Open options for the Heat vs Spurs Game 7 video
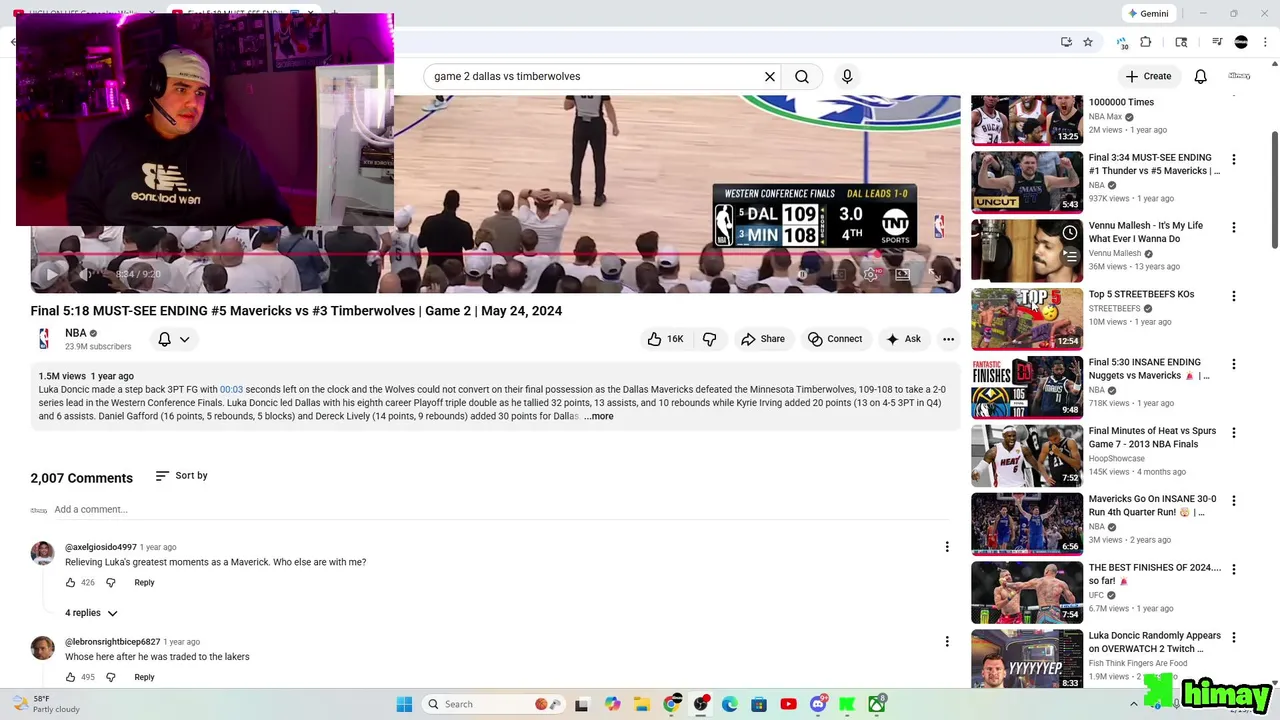 point(1234,433)
